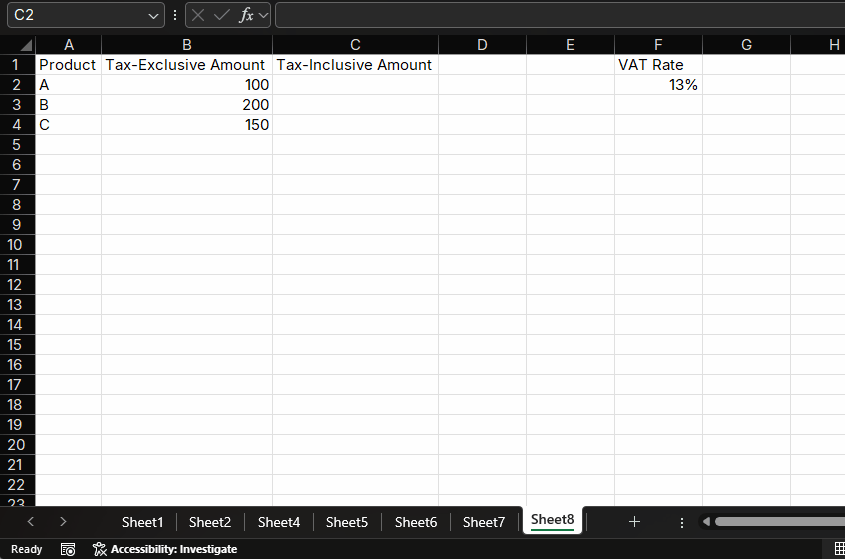The width and height of the screenshot is (845, 559).
Task: Switch to the Sheet4 tab
Action: point(279,522)
